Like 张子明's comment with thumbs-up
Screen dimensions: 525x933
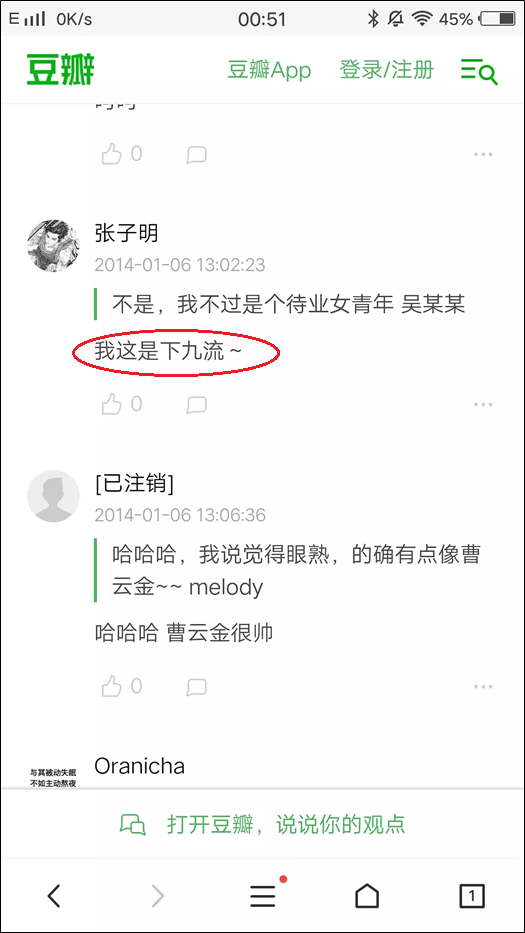click(121, 405)
